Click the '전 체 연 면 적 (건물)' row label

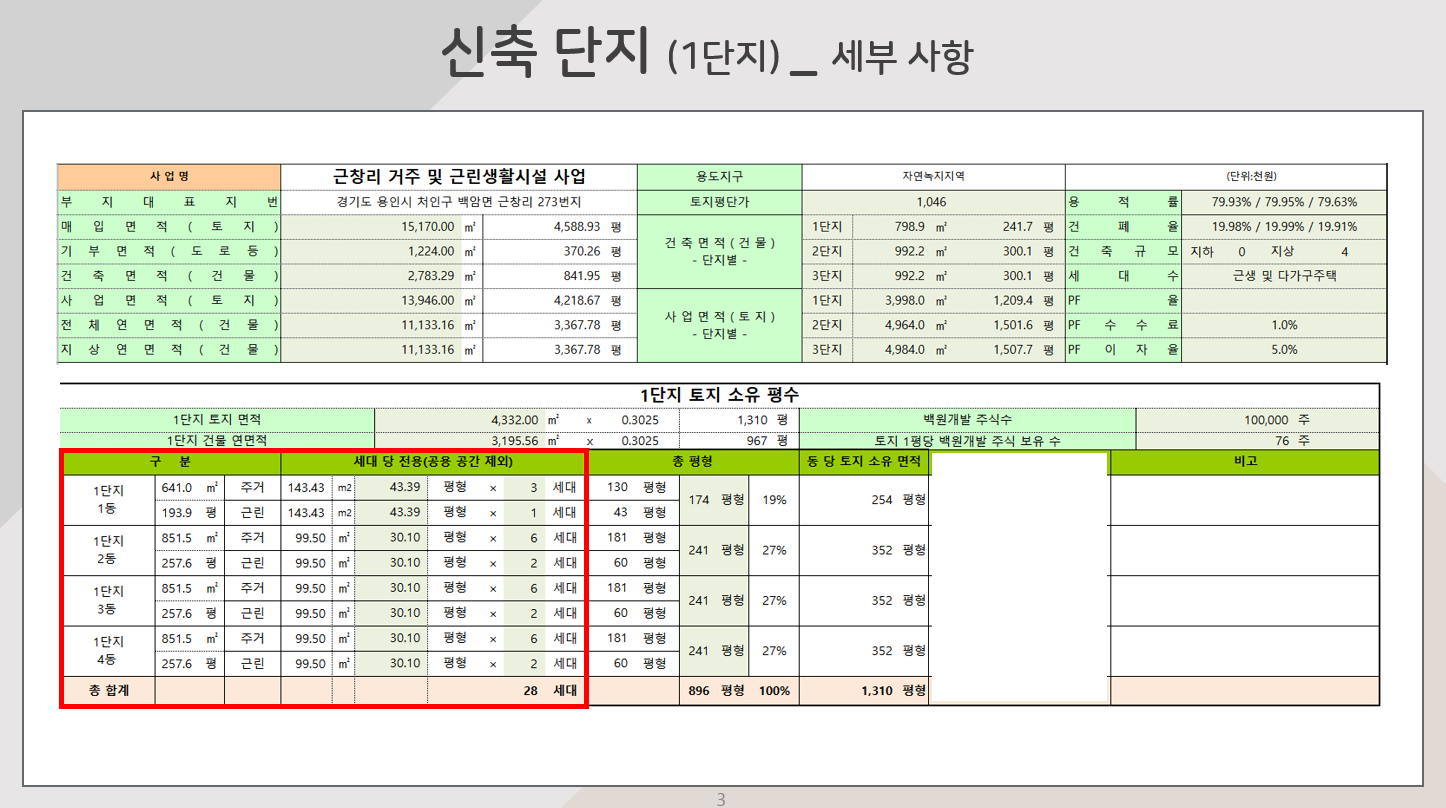(x=169, y=325)
